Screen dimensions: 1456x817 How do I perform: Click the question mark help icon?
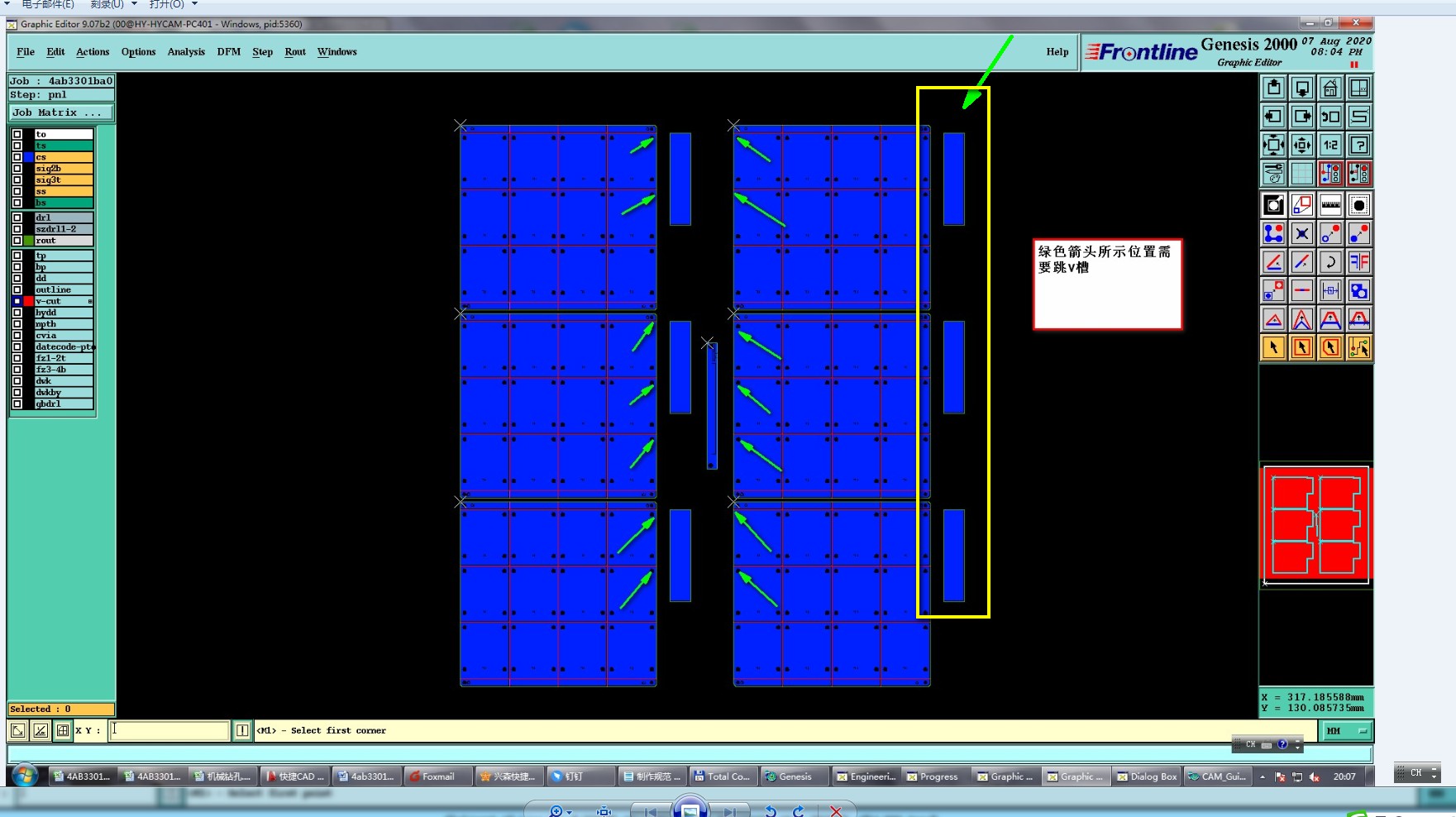click(1359, 146)
